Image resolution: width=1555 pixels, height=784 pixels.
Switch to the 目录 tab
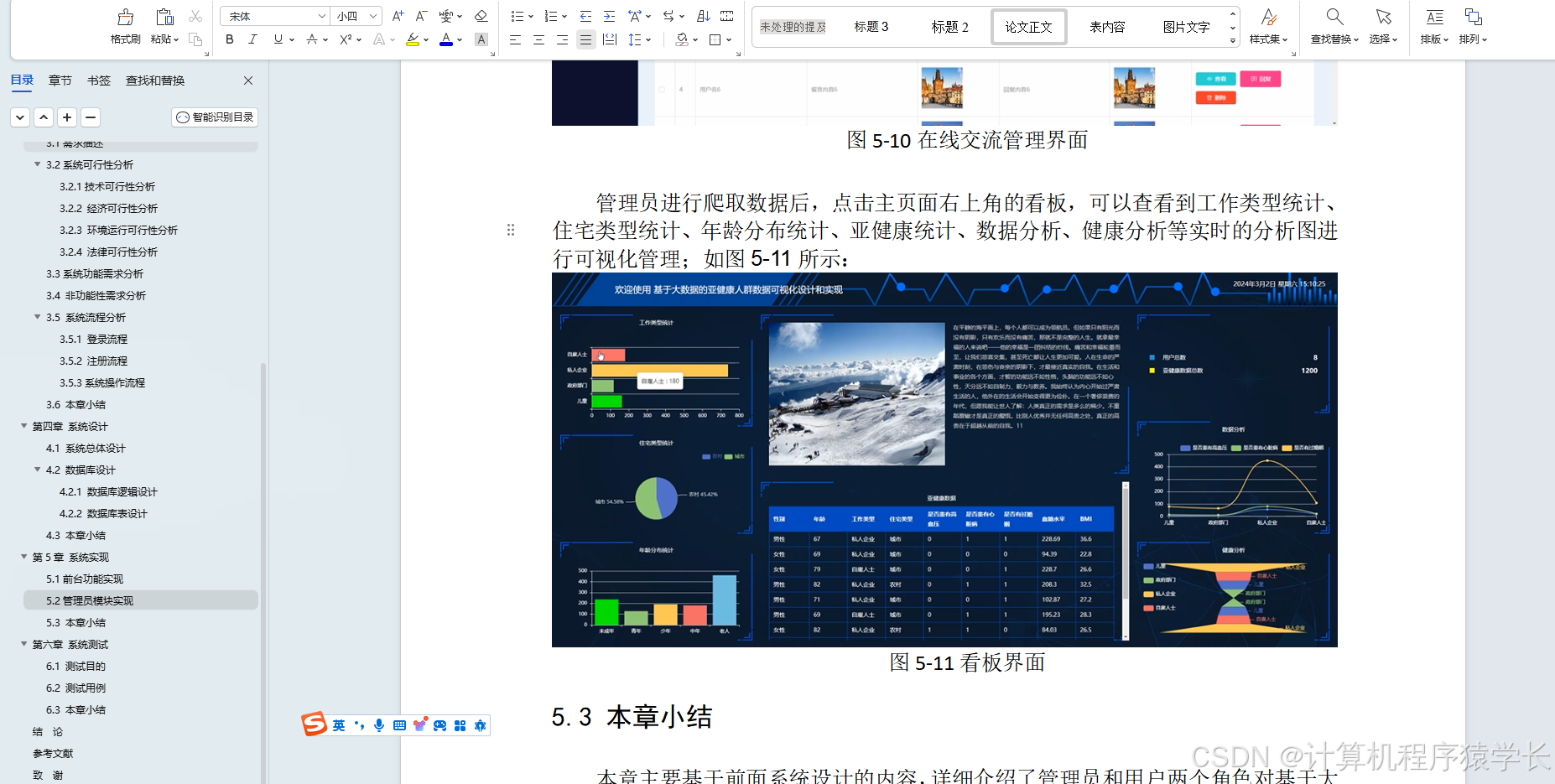tap(22, 80)
